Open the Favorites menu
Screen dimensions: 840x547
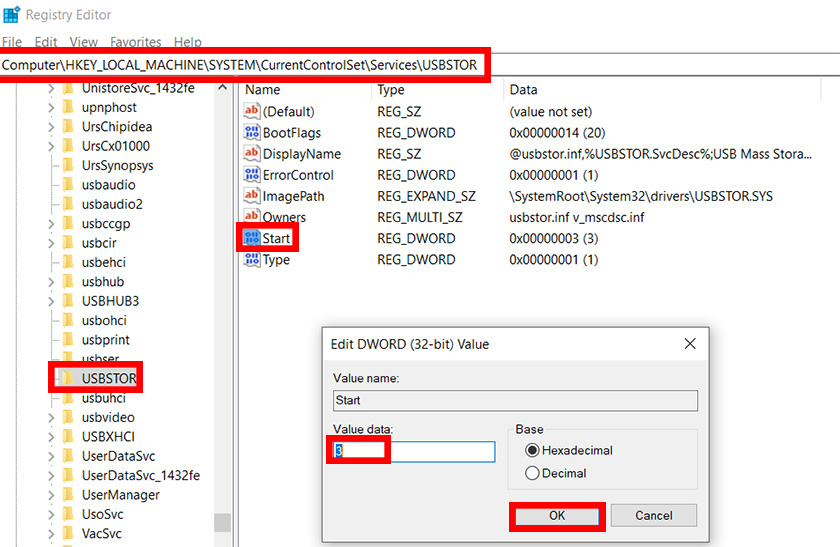pos(135,42)
